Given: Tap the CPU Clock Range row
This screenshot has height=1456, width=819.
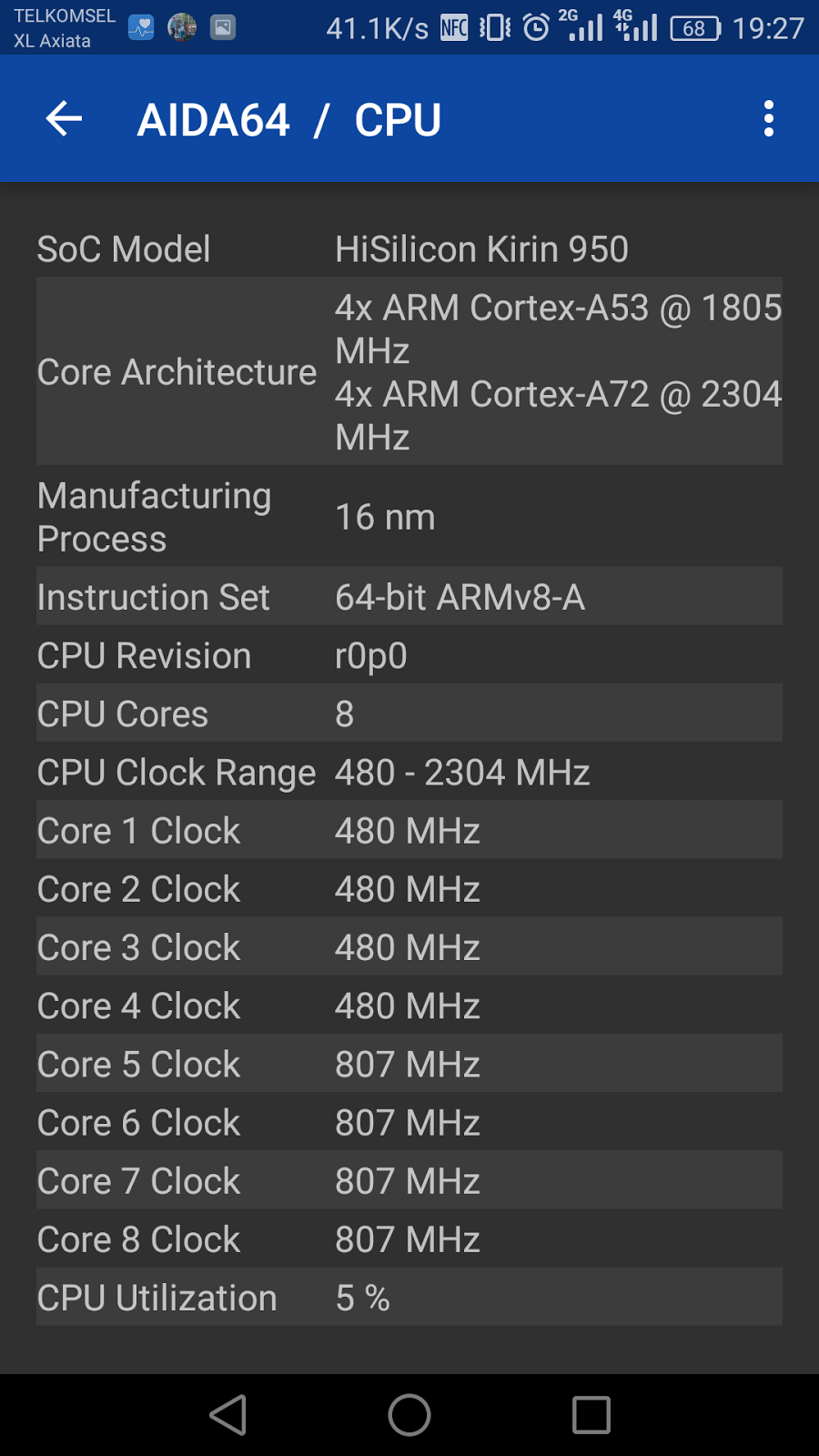Looking at the screenshot, I should pos(409,772).
